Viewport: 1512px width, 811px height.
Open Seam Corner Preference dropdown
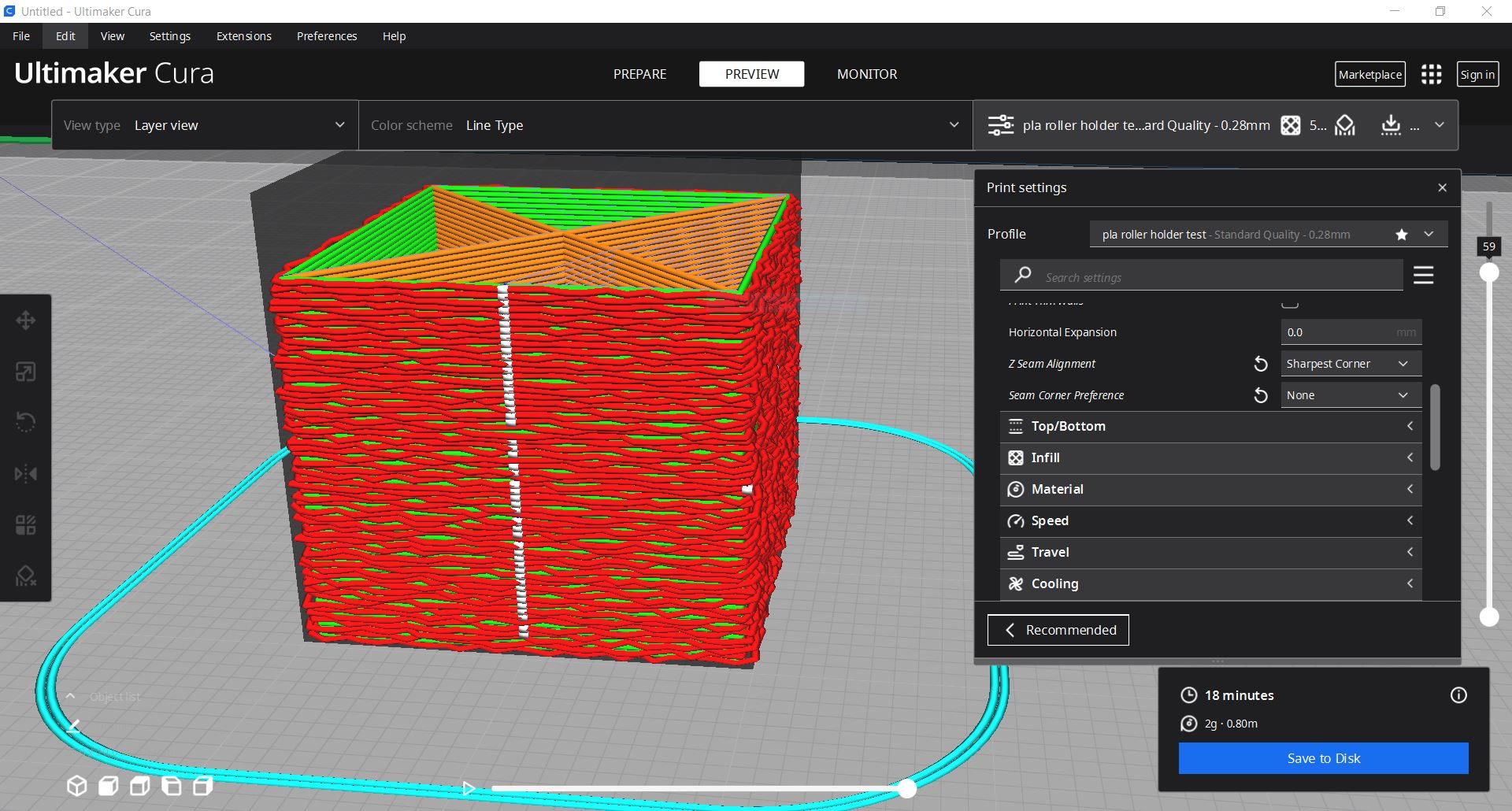1351,395
